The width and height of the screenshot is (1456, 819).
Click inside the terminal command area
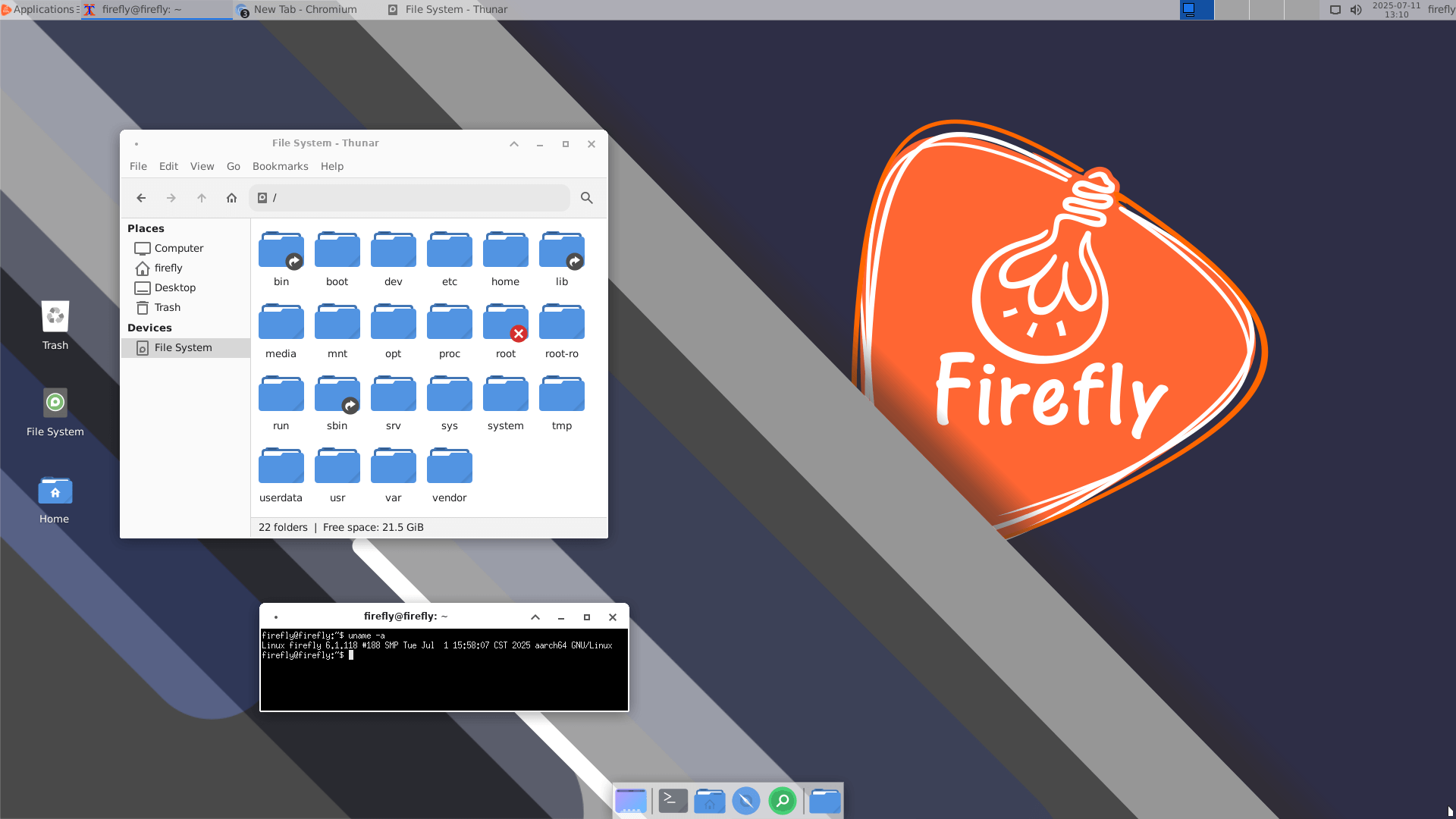coord(444,670)
